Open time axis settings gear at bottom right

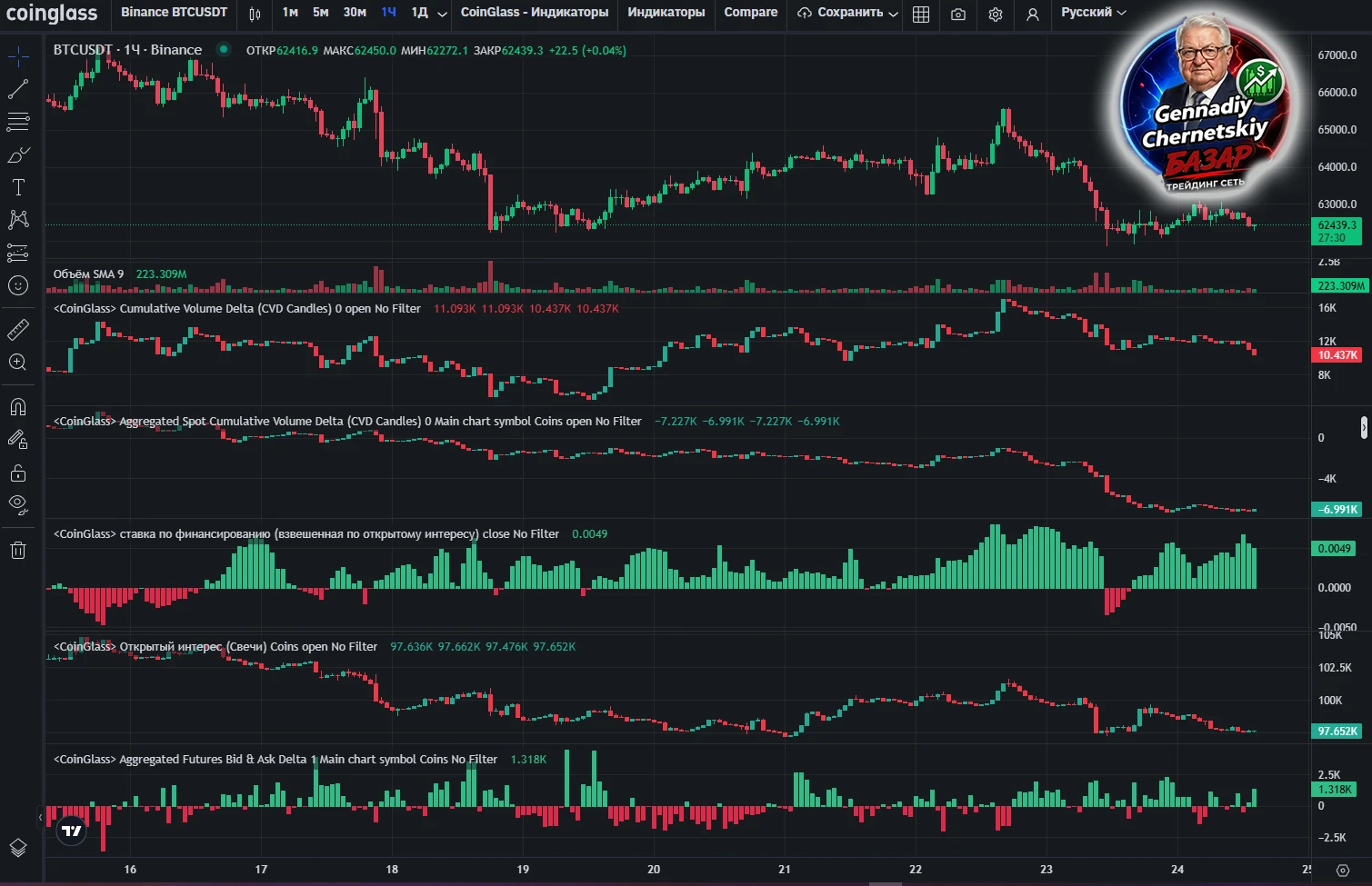[x=1343, y=870]
